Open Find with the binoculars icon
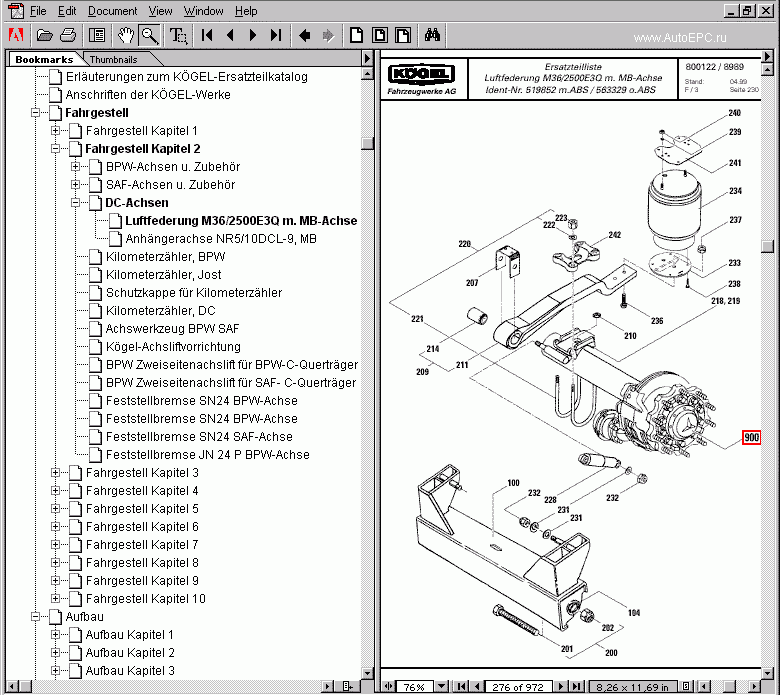 pyautogui.click(x=432, y=35)
